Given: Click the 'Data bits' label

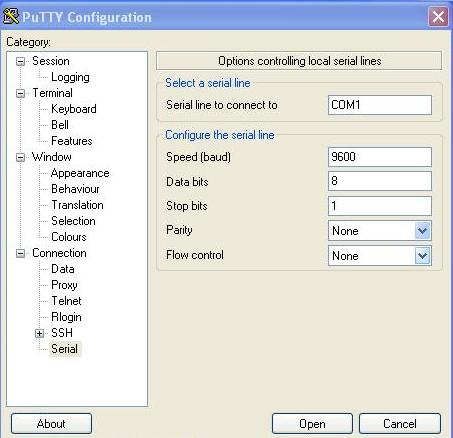Looking at the screenshot, I should (187, 182).
